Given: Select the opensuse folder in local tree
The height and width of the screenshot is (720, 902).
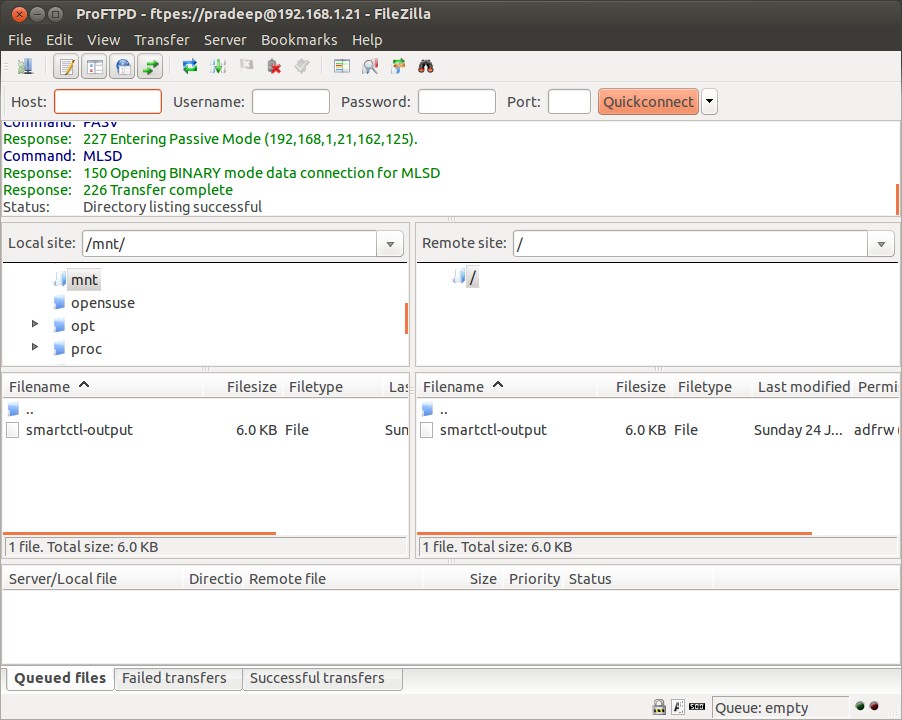Looking at the screenshot, I should coord(102,303).
